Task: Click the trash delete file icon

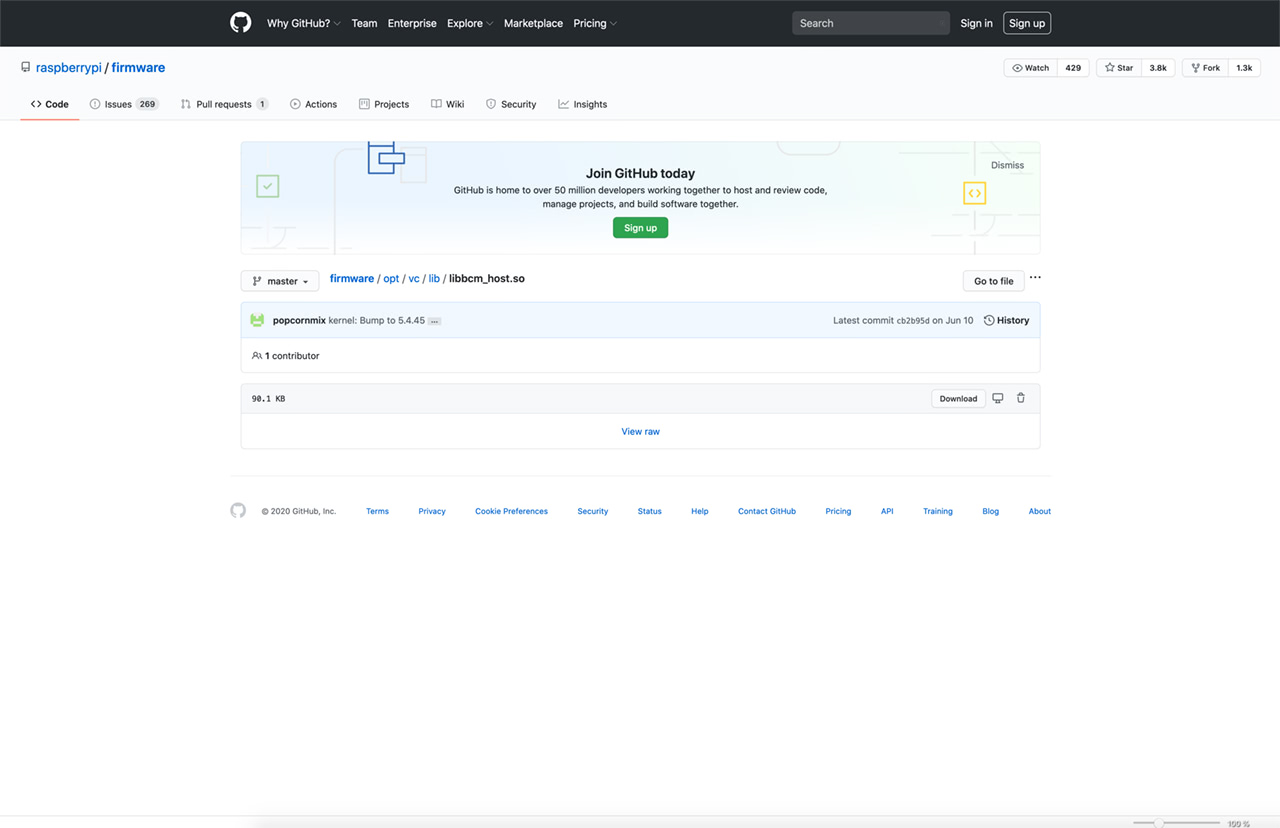Action: coord(1021,398)
